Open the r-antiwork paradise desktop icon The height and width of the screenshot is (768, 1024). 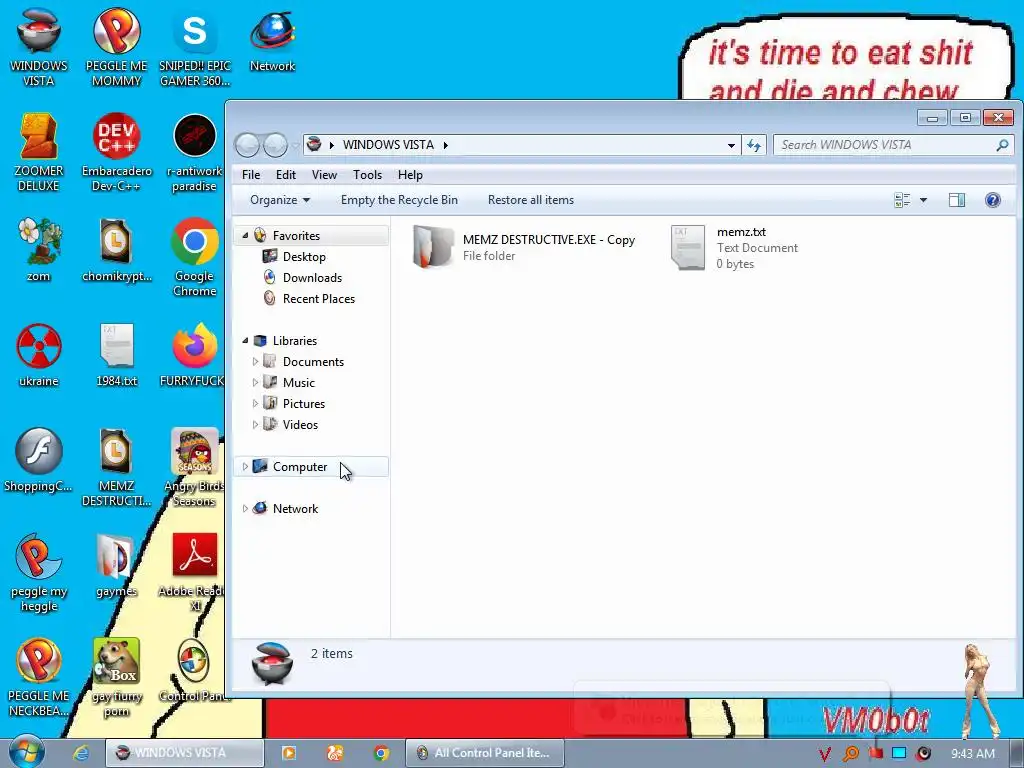point(195,152)
